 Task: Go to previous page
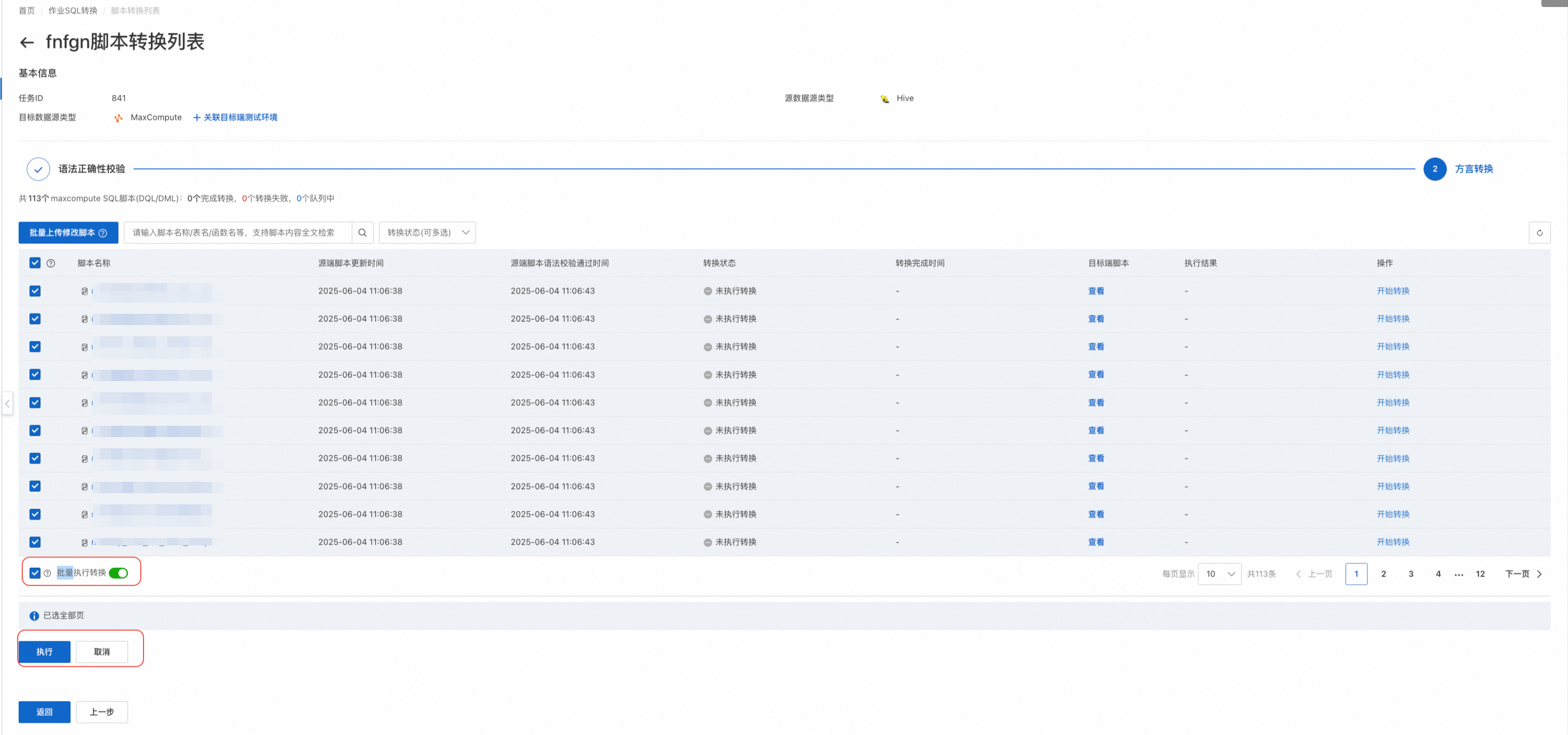(1315, 574)
